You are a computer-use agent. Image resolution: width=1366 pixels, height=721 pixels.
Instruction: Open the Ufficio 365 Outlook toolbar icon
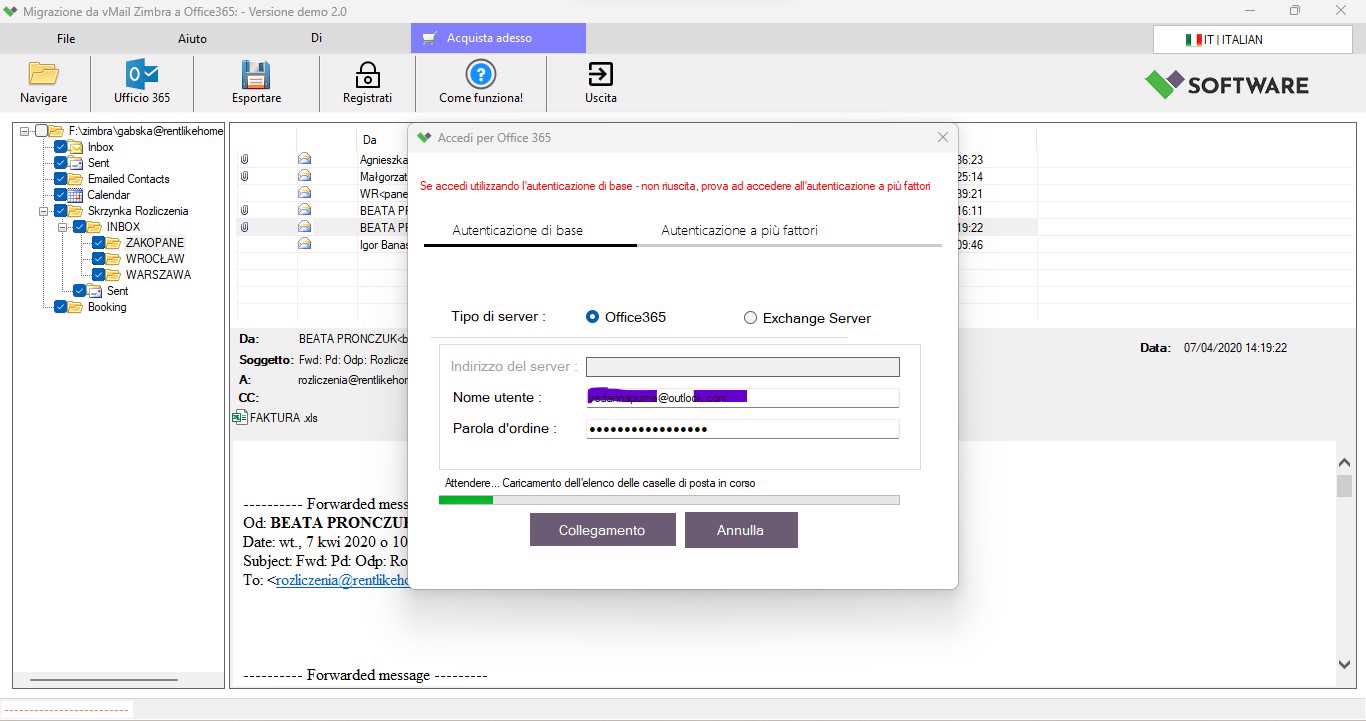(x=142, y=74)
